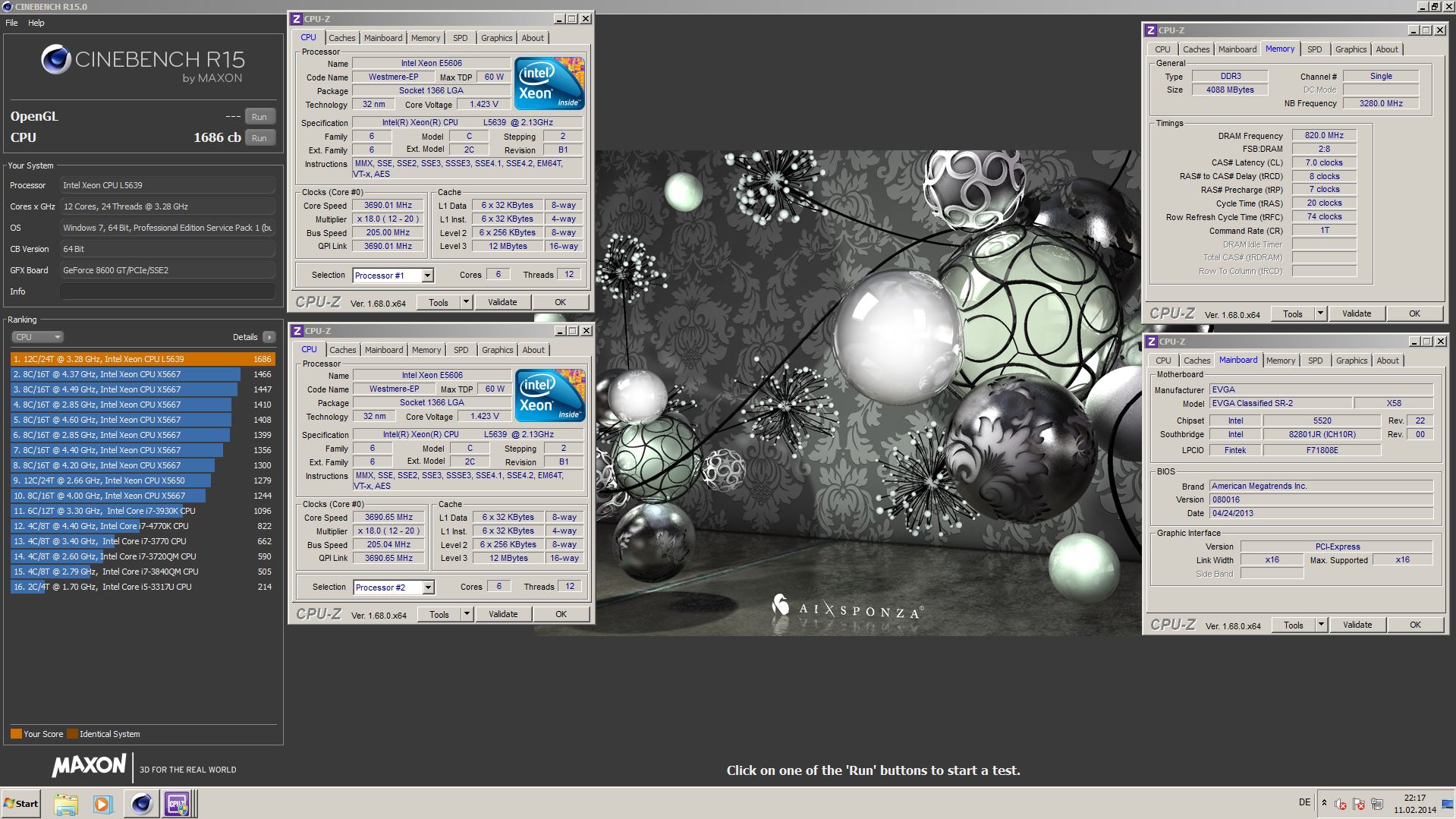This screenshot has height=819, width=1456.
Task: Run the CPU benchmark
Action: tap(259, 138)
